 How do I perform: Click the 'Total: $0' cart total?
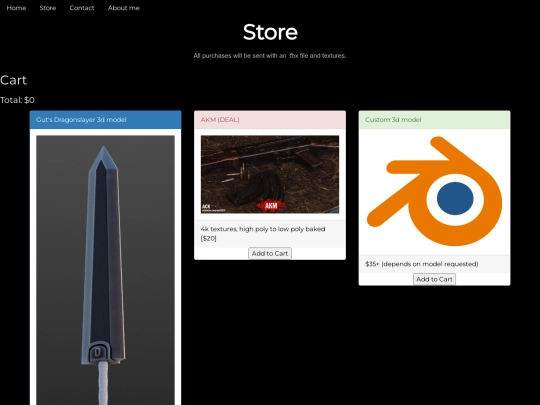point(17,100)
